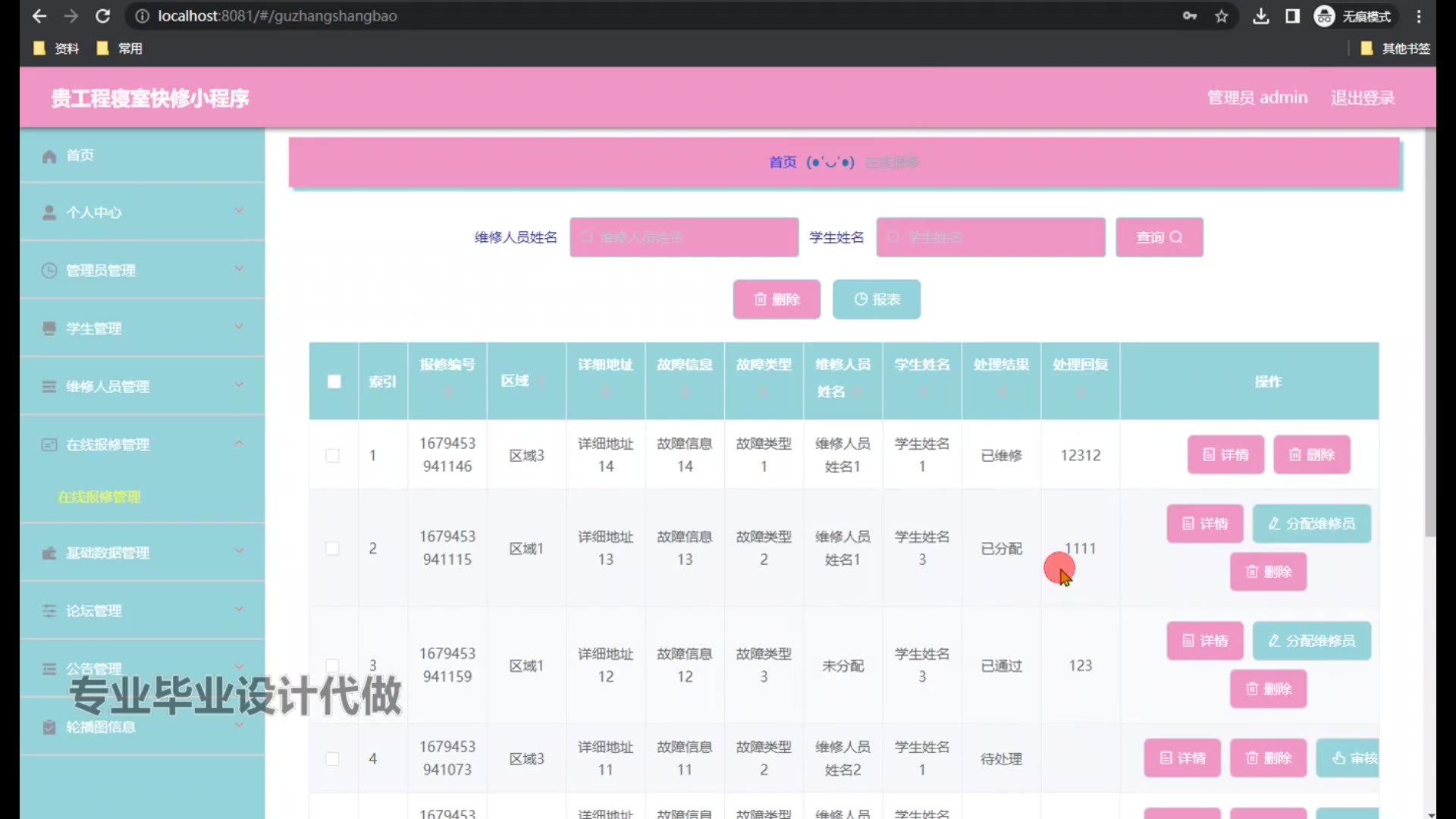Click the magnifier icon in 学生姓名 field

point(893,237)
